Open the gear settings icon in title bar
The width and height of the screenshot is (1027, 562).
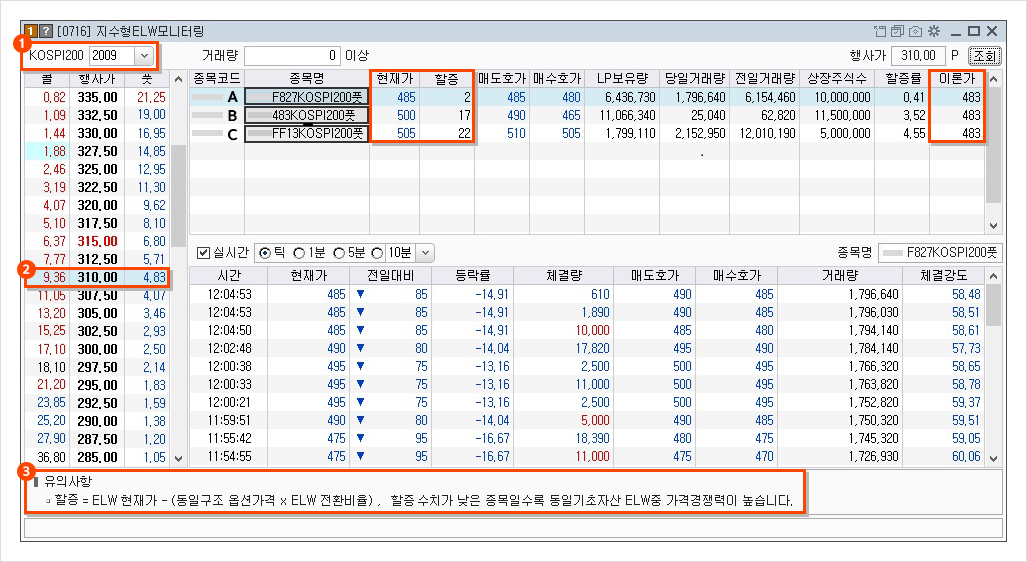pyautogui.click(x=934, y=31)
